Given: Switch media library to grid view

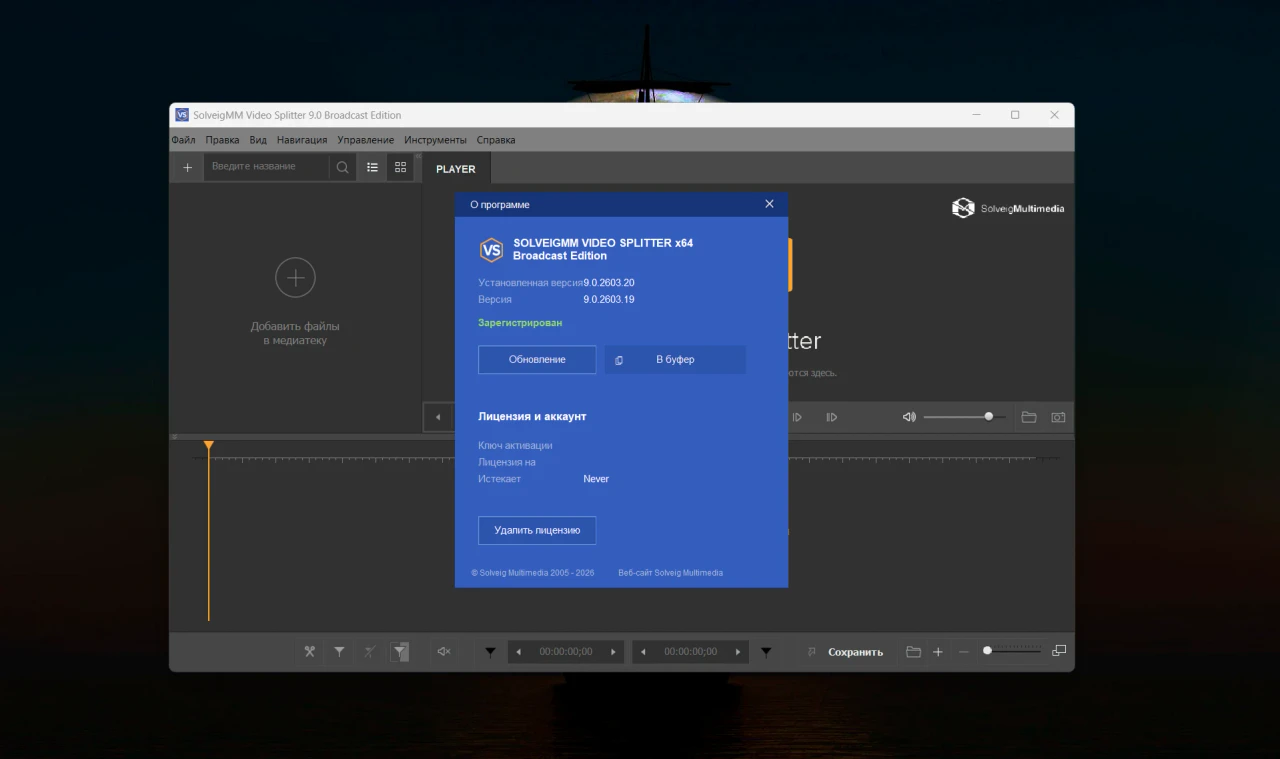Looking at the screenshot, I should pyautogui.click(x=400, y=167).
